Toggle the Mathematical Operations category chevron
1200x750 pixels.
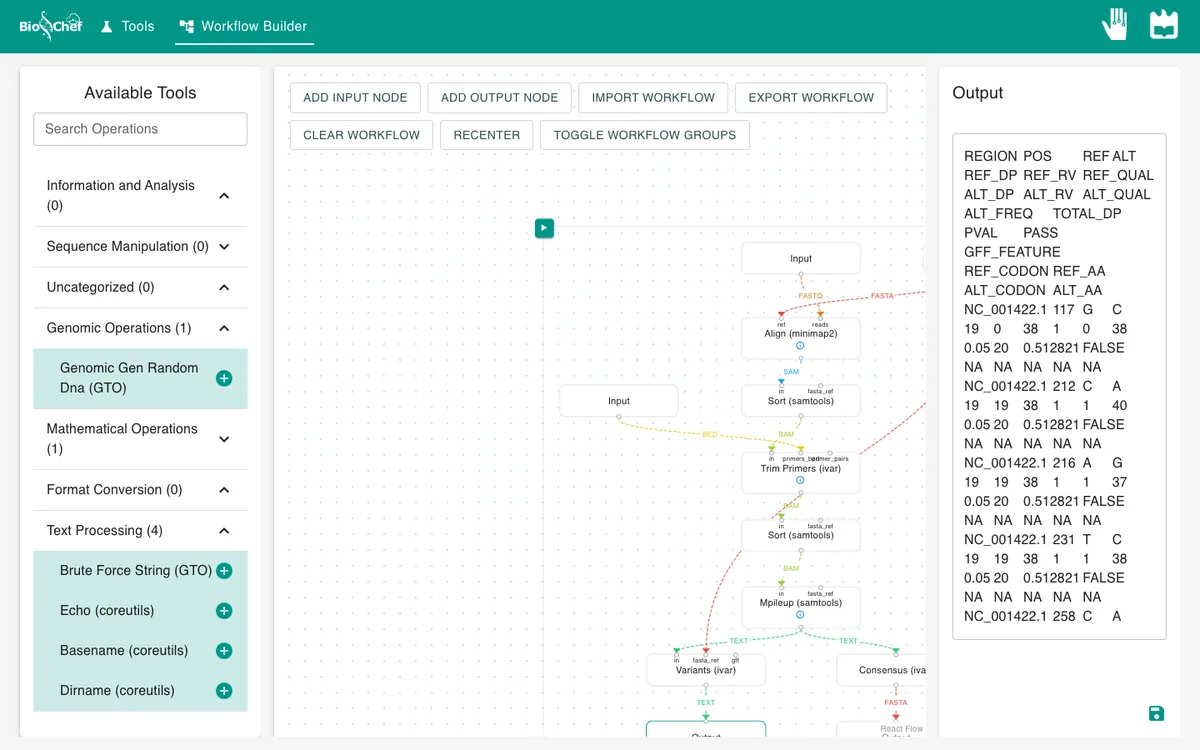point(224,439)
